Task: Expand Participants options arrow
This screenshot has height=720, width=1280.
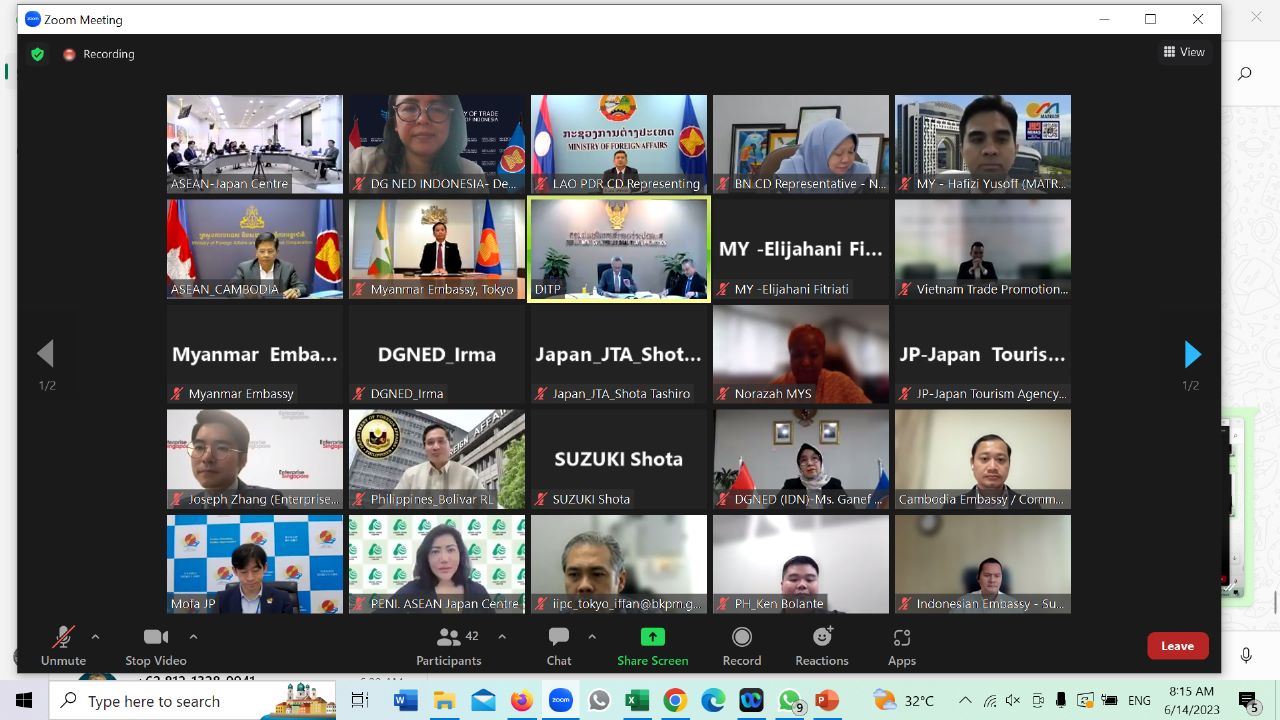Action: 502,636
